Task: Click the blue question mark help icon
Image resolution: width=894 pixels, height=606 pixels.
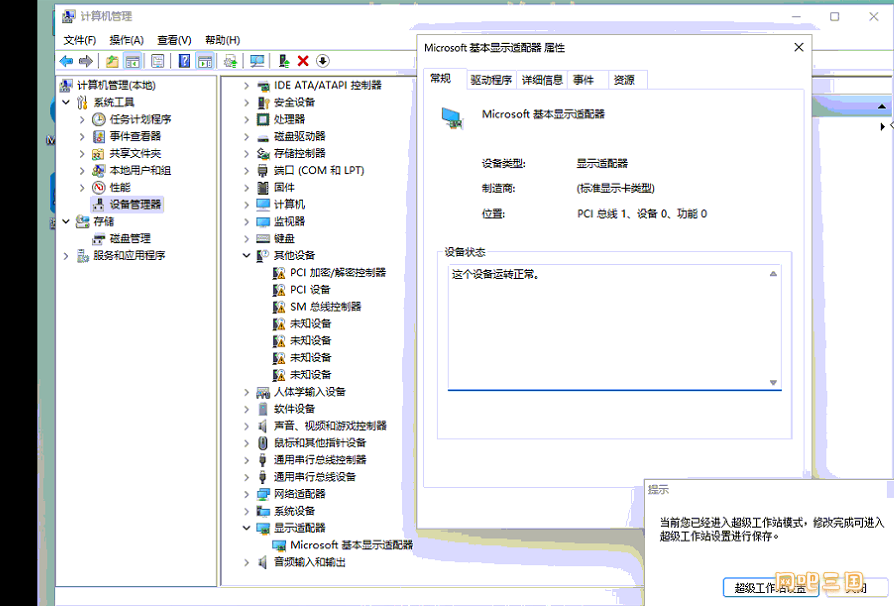Action: [x=184, y=61]
